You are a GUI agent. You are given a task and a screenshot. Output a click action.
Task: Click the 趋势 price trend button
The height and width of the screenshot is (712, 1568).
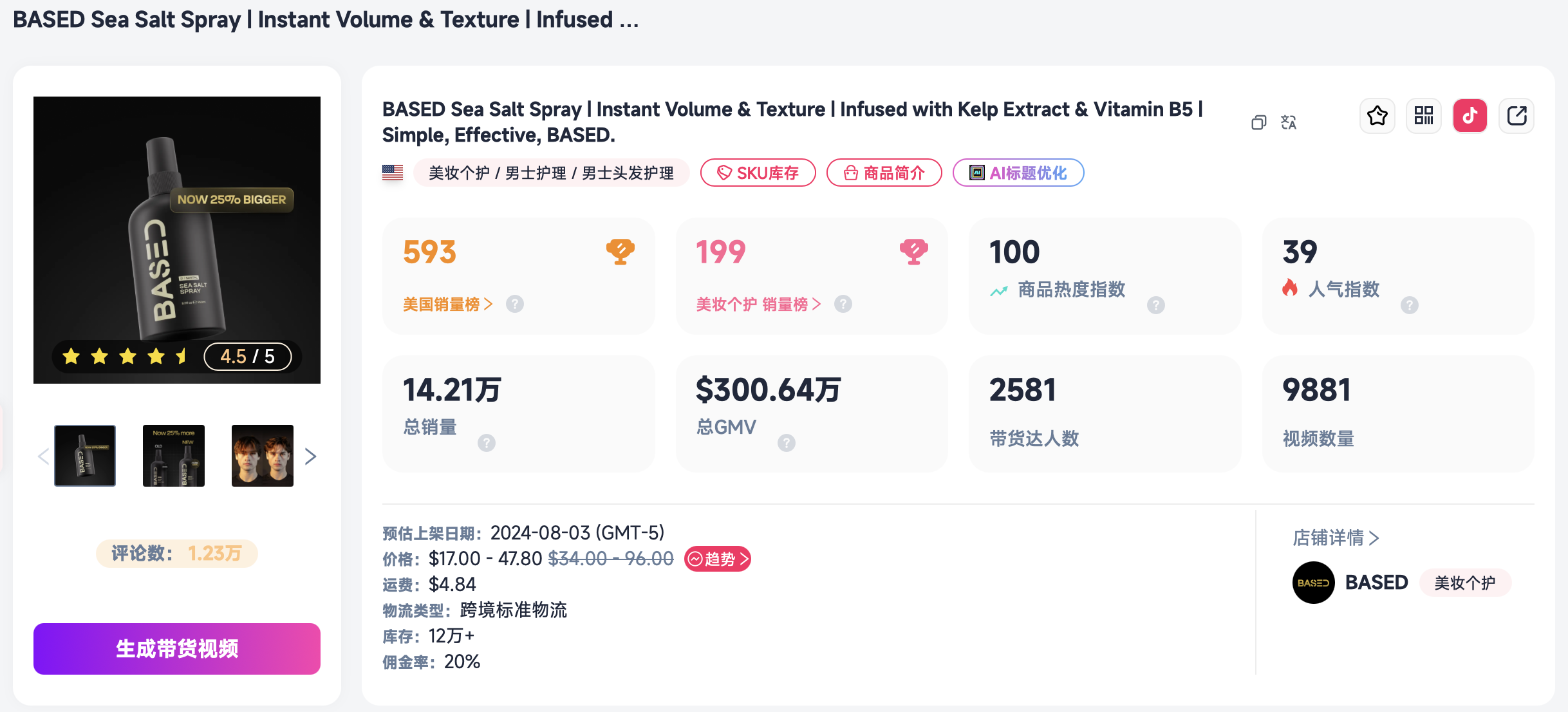(718, 559)
